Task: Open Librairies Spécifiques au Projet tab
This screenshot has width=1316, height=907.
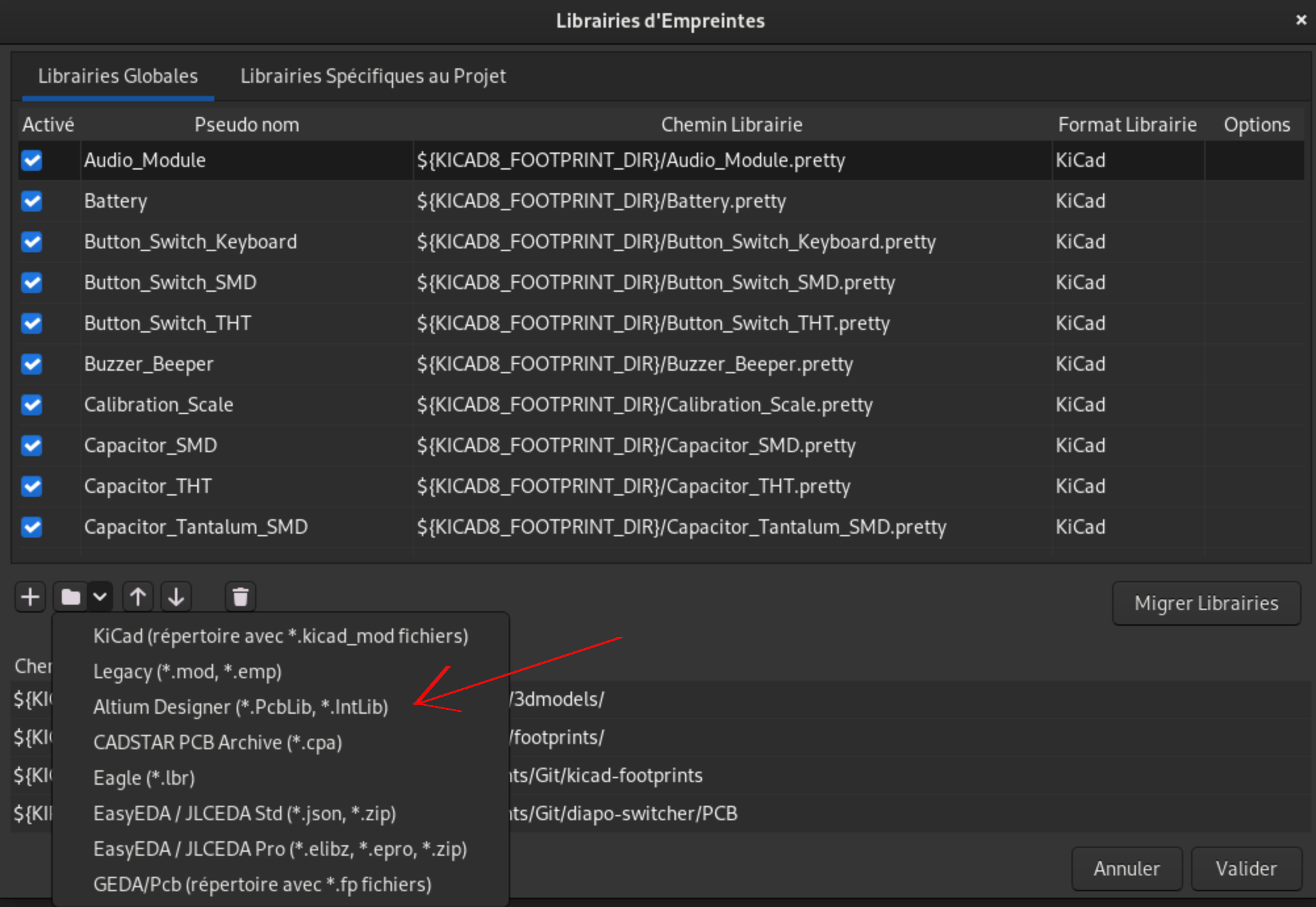Action: tap(373, 76)
